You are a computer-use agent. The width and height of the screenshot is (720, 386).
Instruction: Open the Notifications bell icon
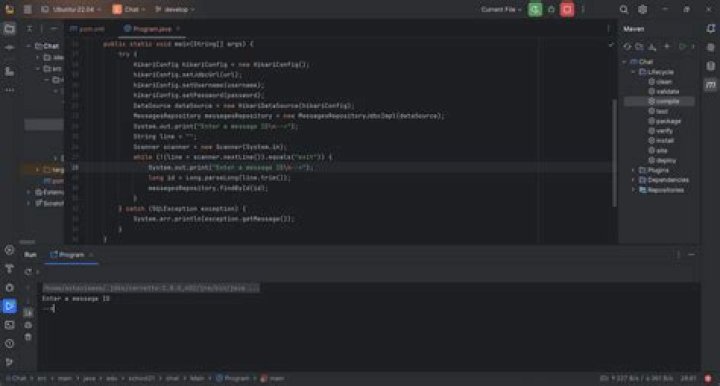710,29
